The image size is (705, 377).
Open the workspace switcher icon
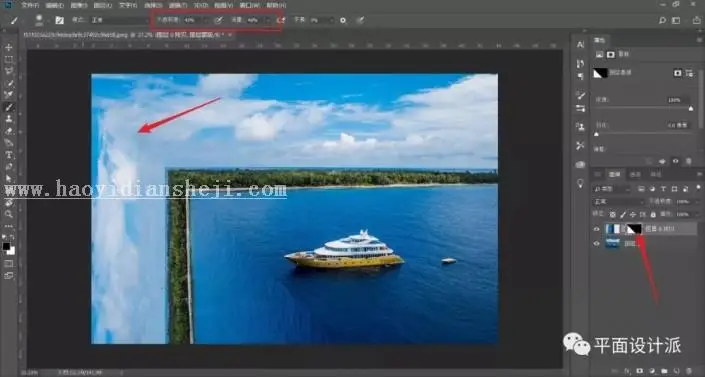point(676,20)
